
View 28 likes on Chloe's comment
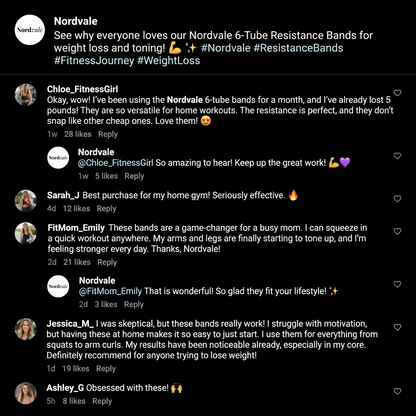click(x=78, y=134)
